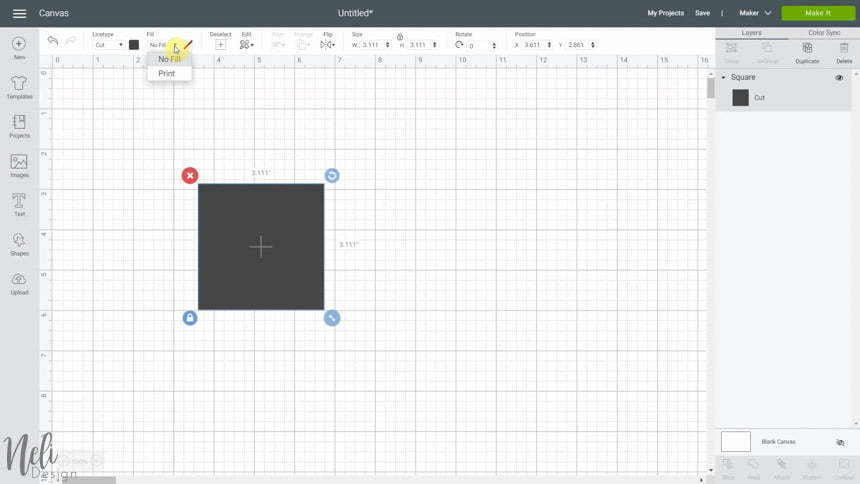Open the Linetype Cut dropdown
The width and height of the screenshot is (860, 484).
(x=108, y=45)
